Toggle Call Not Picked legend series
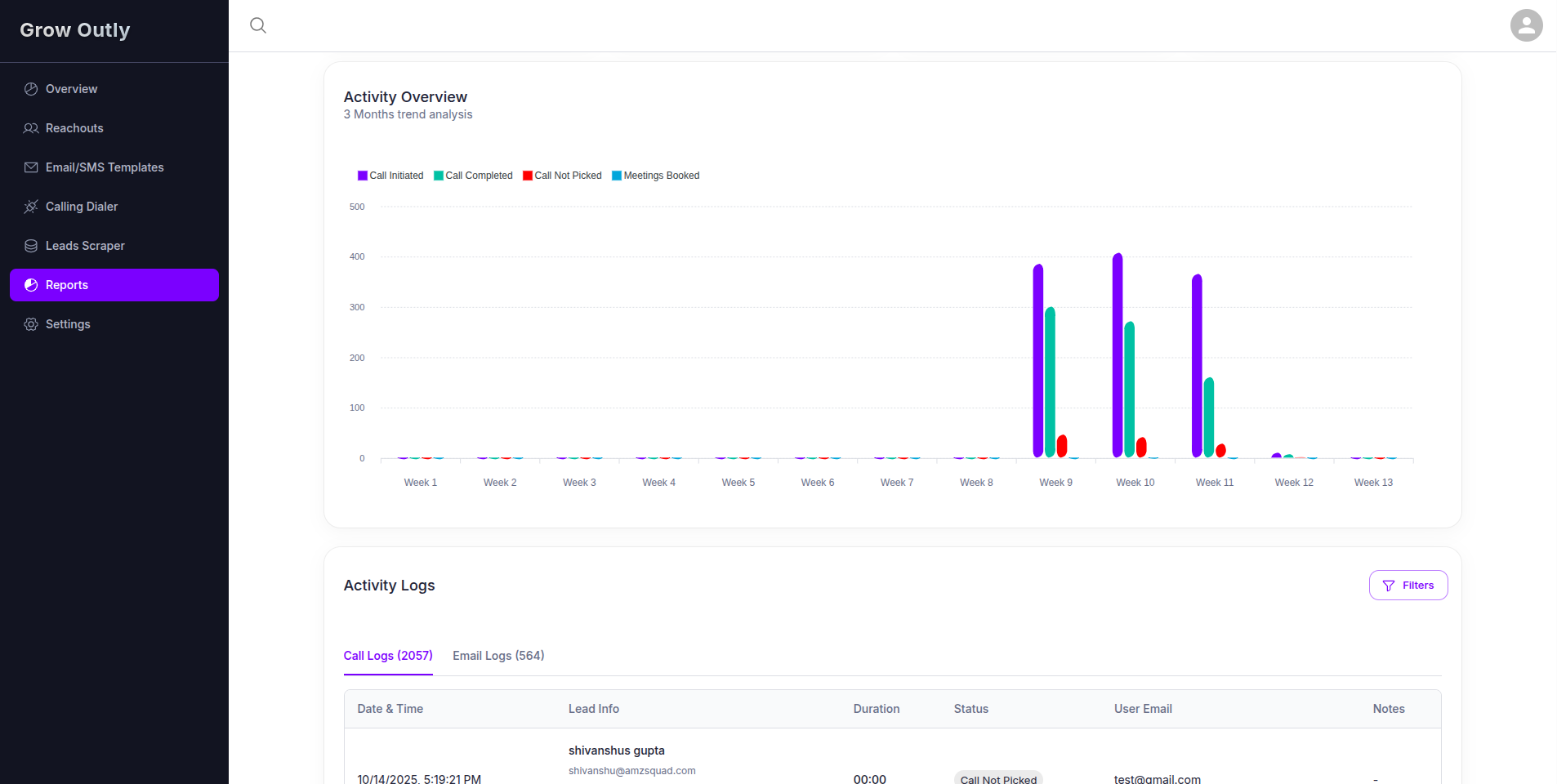Screen dimensions: 1557x784 coord(562,176)
